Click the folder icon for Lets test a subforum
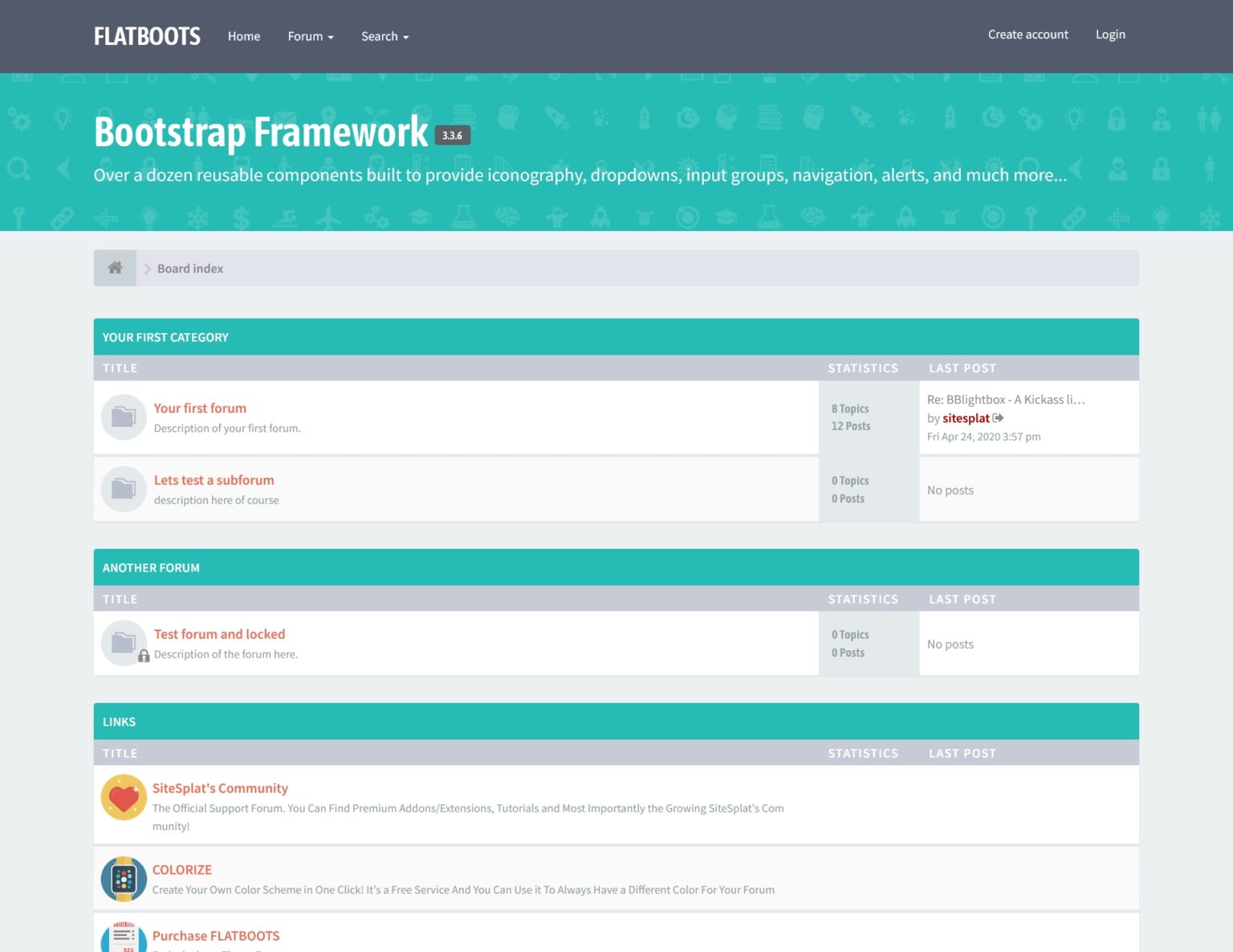Image resolution: width=1233 pixels, height=952 pixels. coord(123,488)
